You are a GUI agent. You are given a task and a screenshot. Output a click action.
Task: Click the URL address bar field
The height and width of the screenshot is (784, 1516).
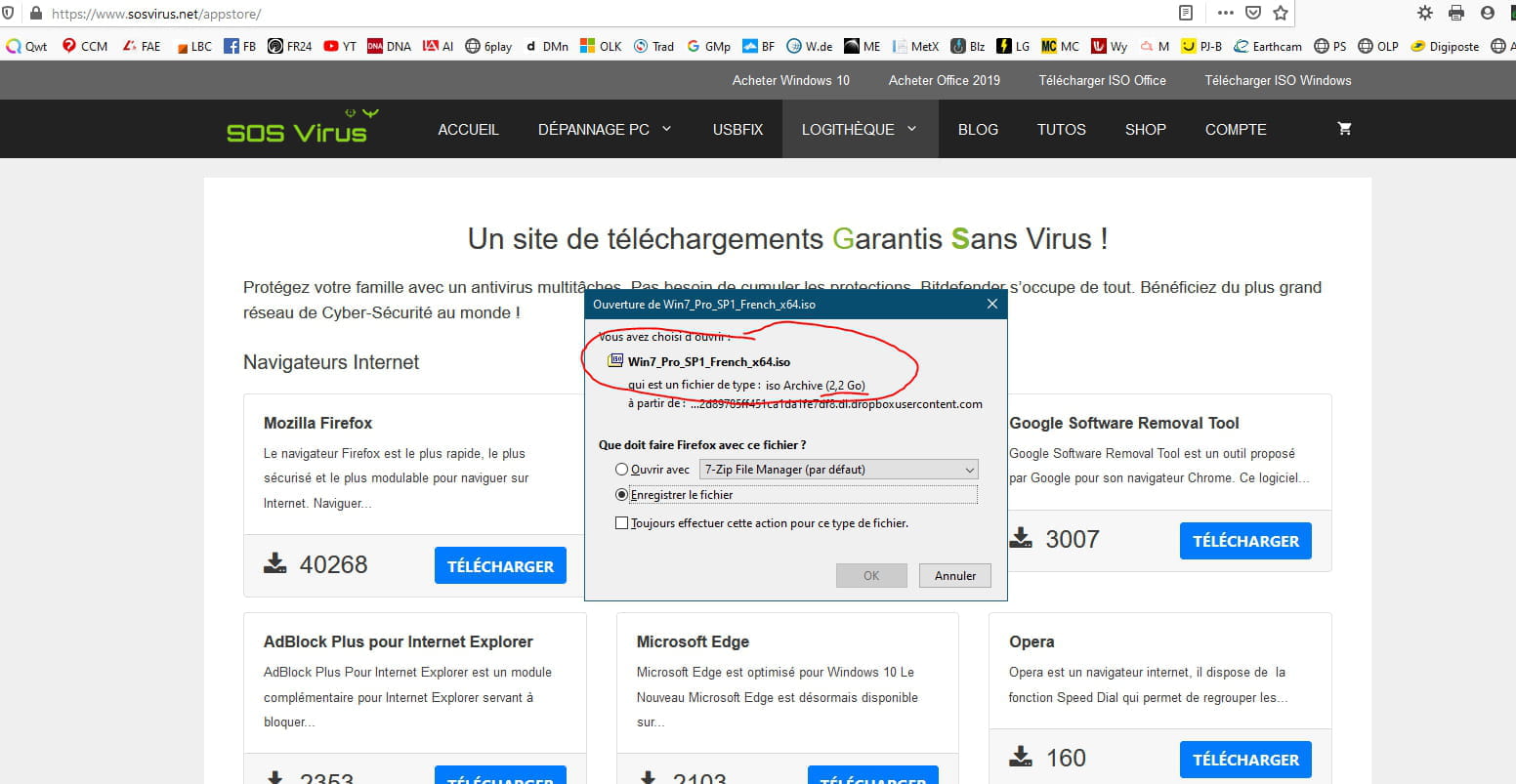click(606, 14)
